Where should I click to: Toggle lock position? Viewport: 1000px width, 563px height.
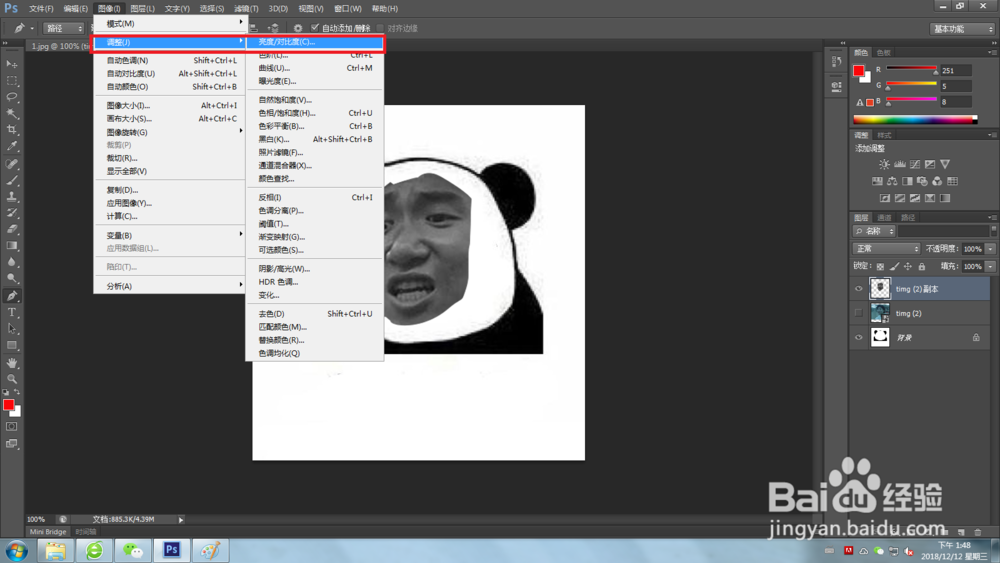click(x=908, y=267)
